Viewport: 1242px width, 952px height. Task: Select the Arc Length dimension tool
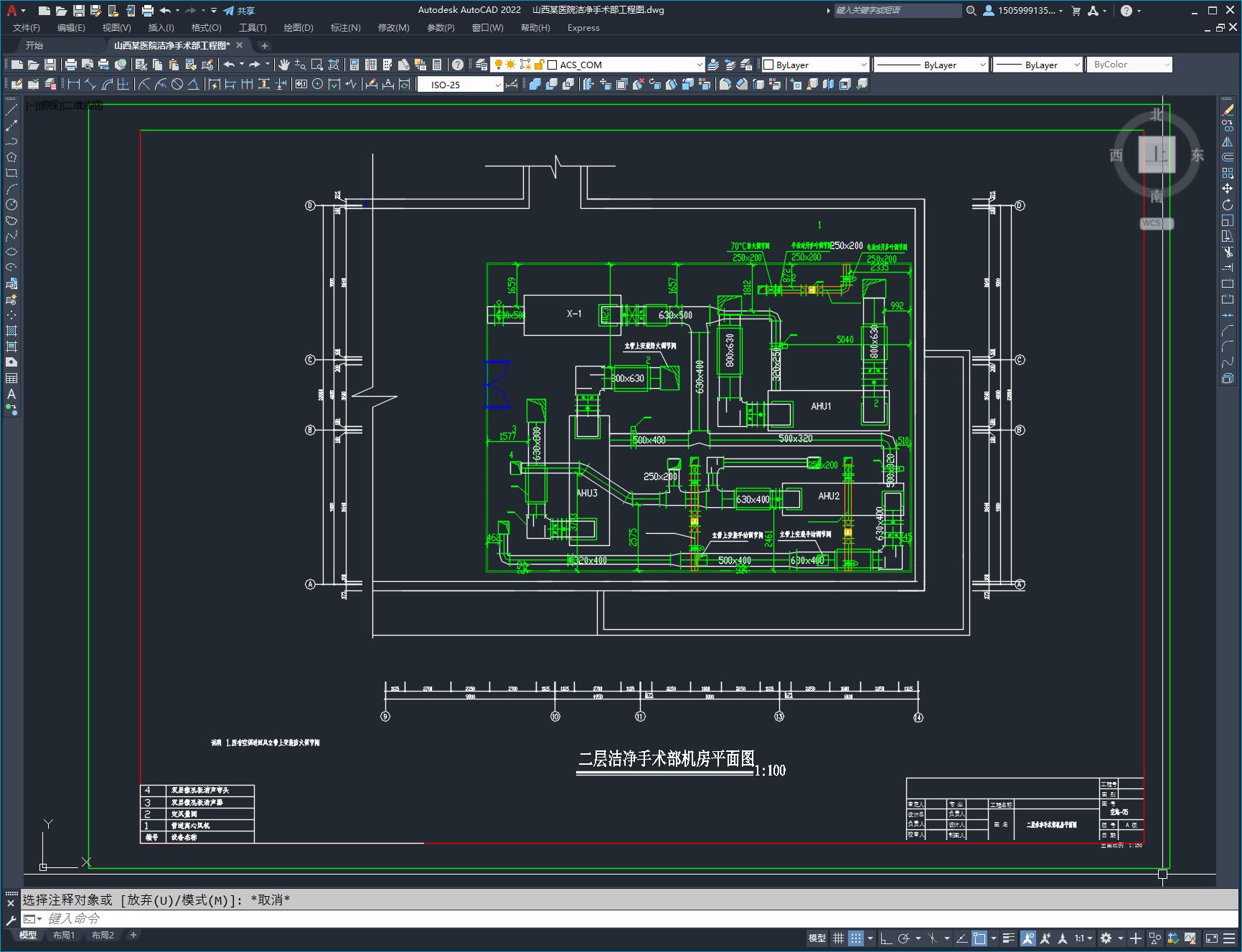pyautogui.click(x=108, y=85)
